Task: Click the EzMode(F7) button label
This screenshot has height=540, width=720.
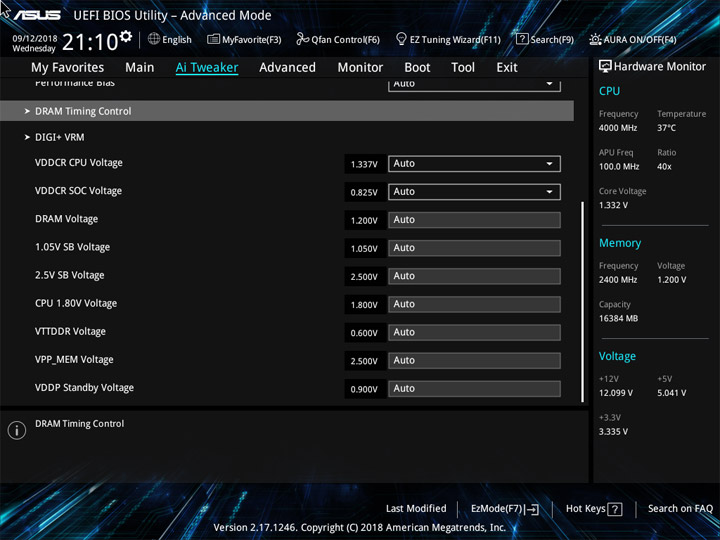Action: click(496, 509)
